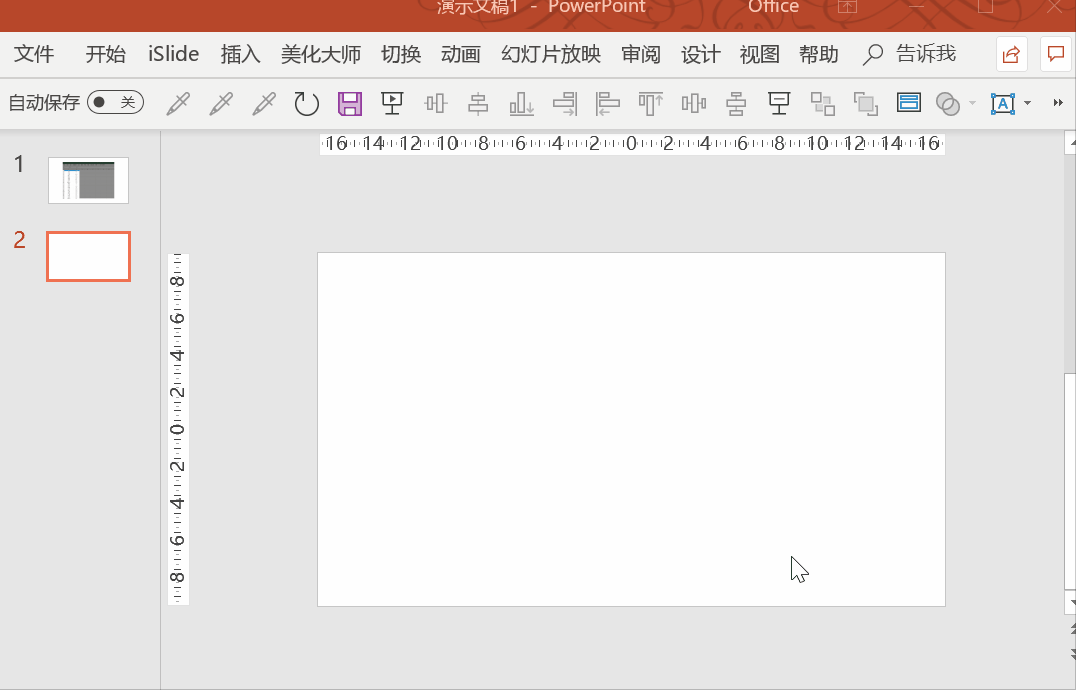The width and height of the screenshot is (1076, 690).
Task: Click the blue selection pane icon
Action: [x=909, y=103]
